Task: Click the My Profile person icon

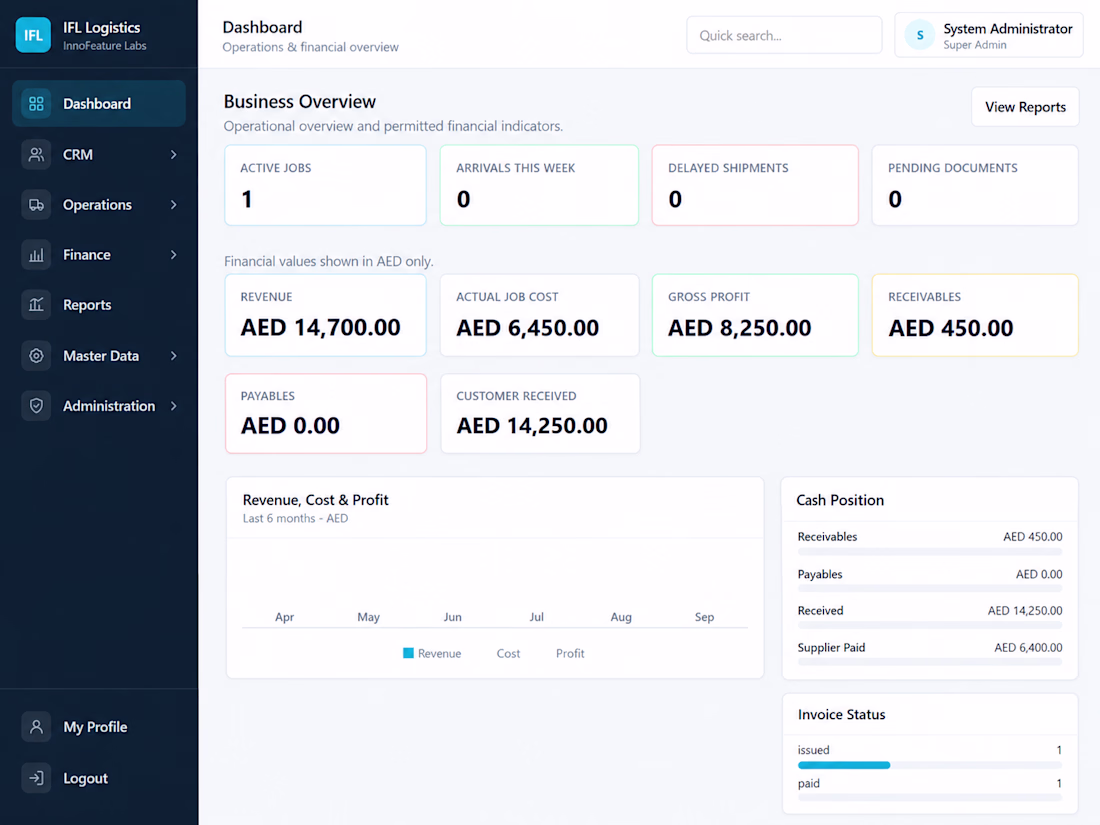Action: coord(36,727)
